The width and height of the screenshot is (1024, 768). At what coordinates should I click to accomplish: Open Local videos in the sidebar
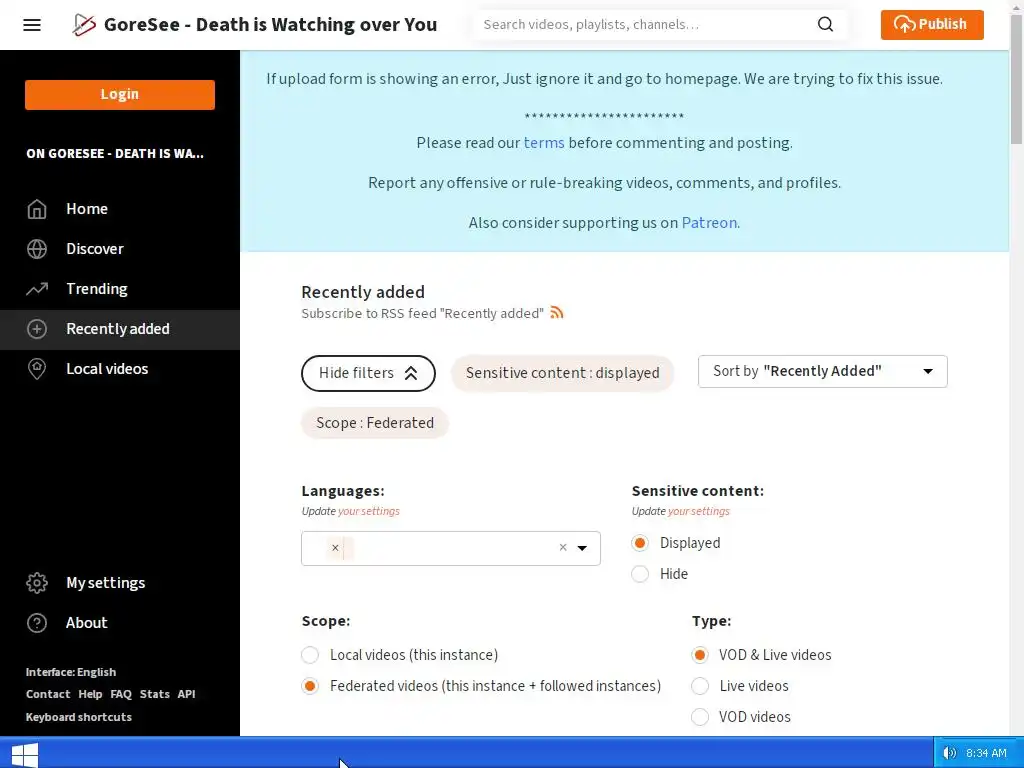tap(120, 369)
